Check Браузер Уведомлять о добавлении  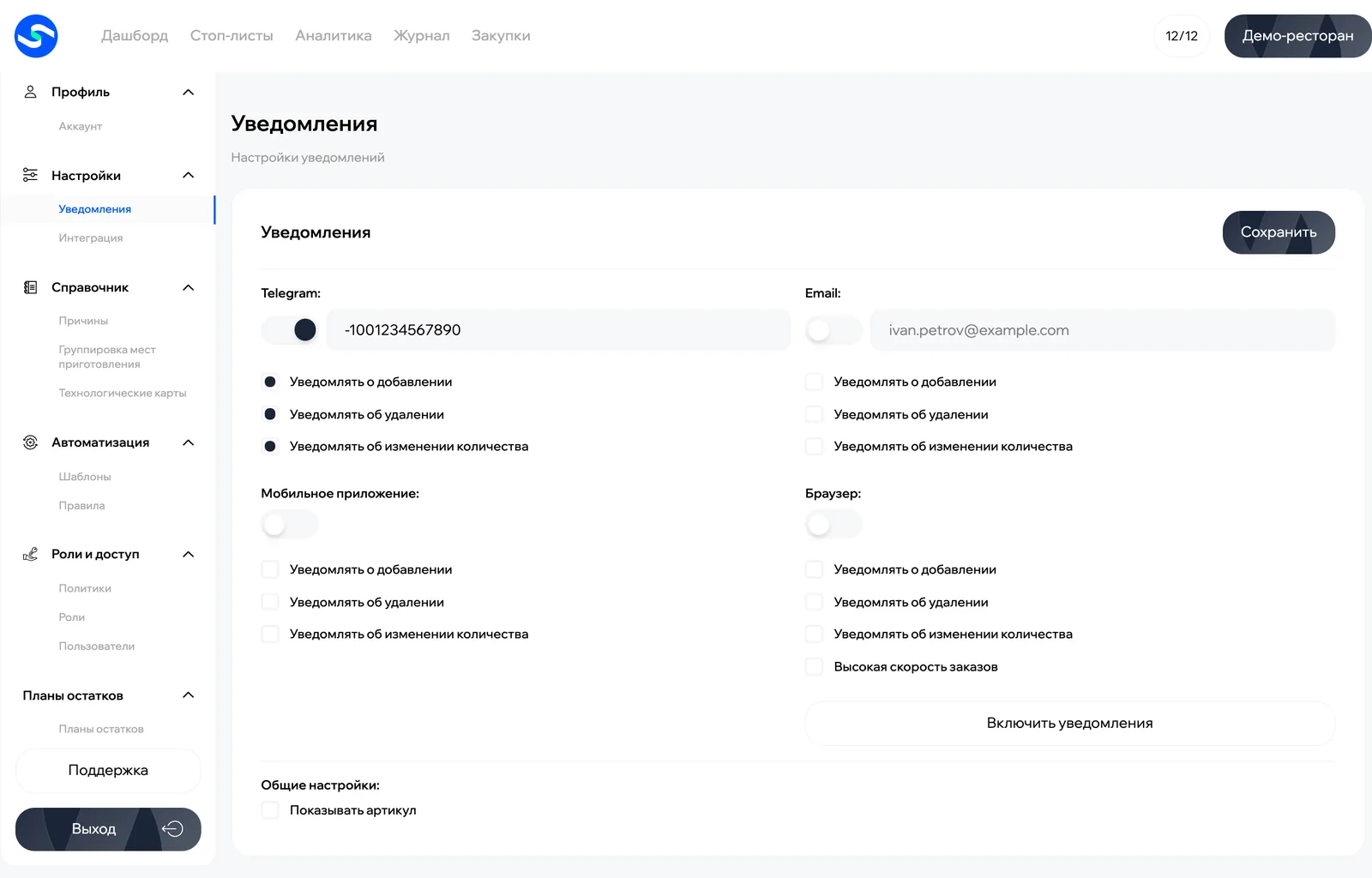click(x=815, y=569)
